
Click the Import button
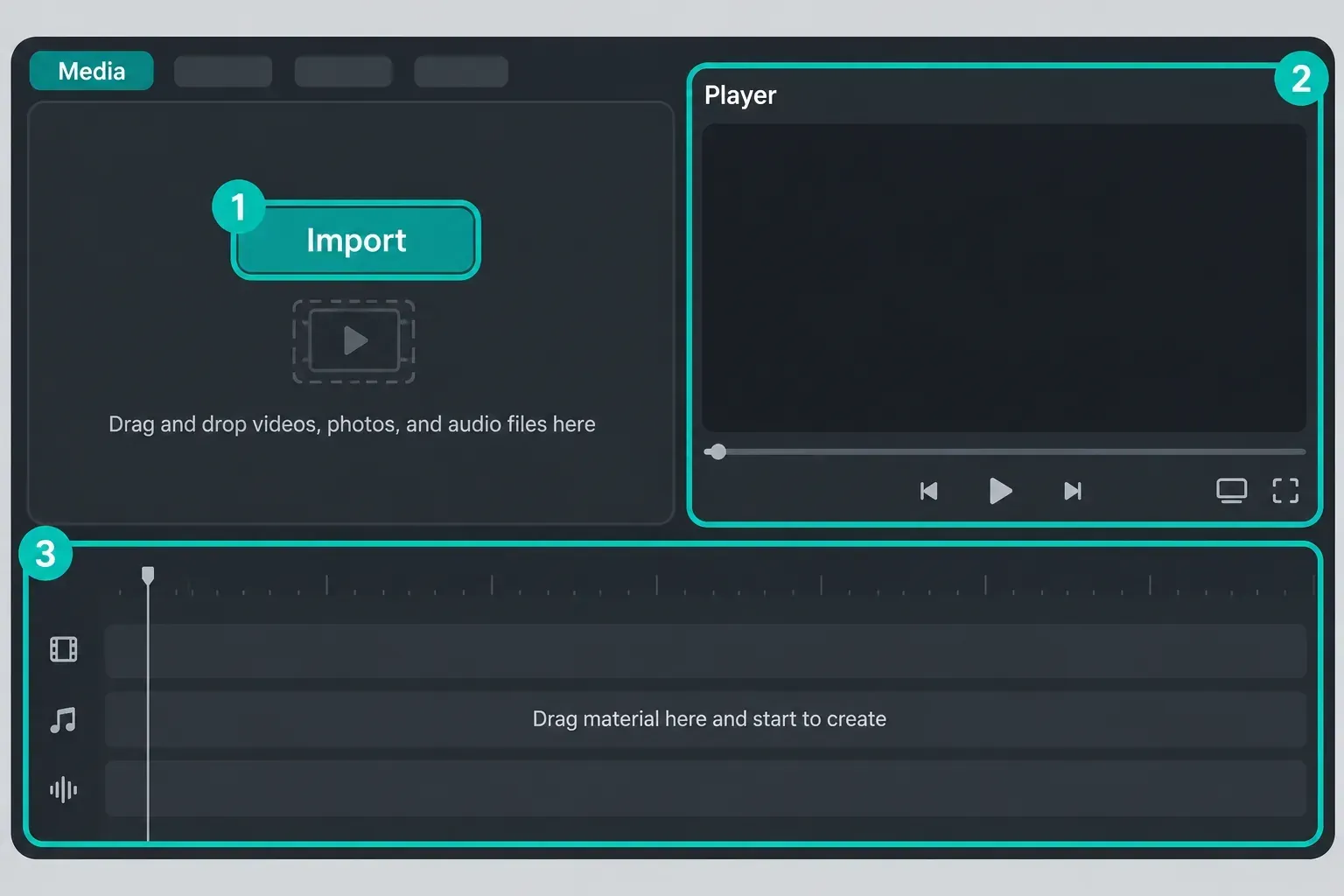[356, 241]
